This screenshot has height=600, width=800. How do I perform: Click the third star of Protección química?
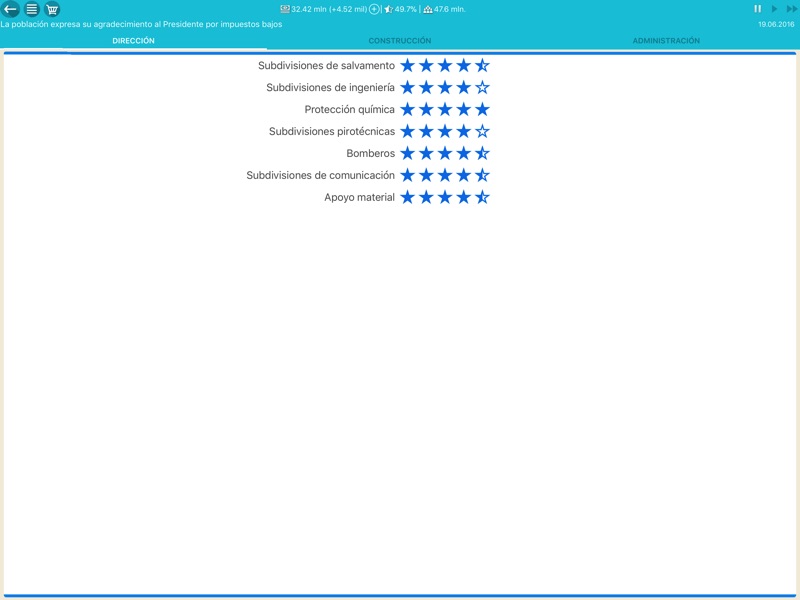[x=445, y=109]
